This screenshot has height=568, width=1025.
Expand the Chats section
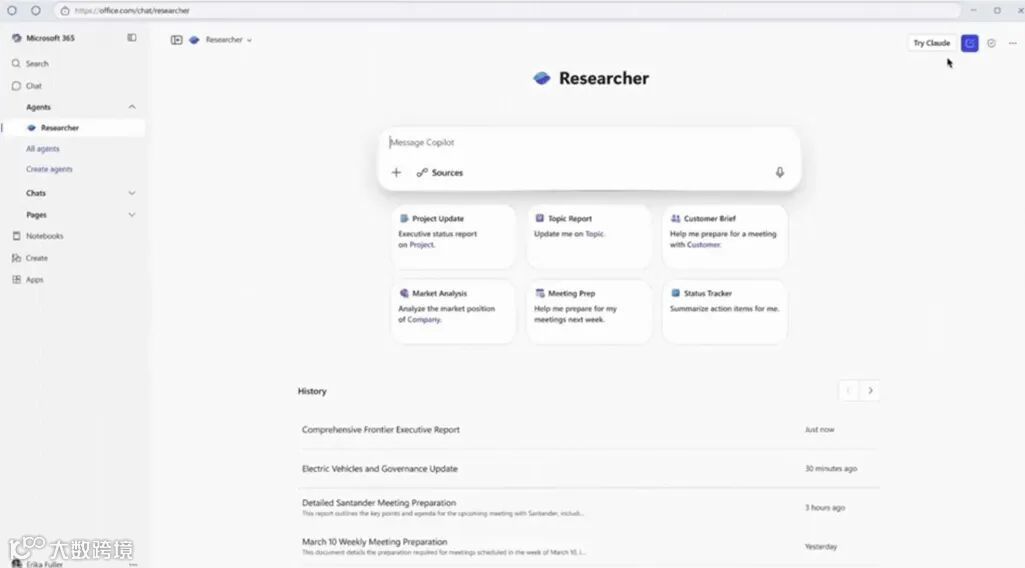click(132, 193)
